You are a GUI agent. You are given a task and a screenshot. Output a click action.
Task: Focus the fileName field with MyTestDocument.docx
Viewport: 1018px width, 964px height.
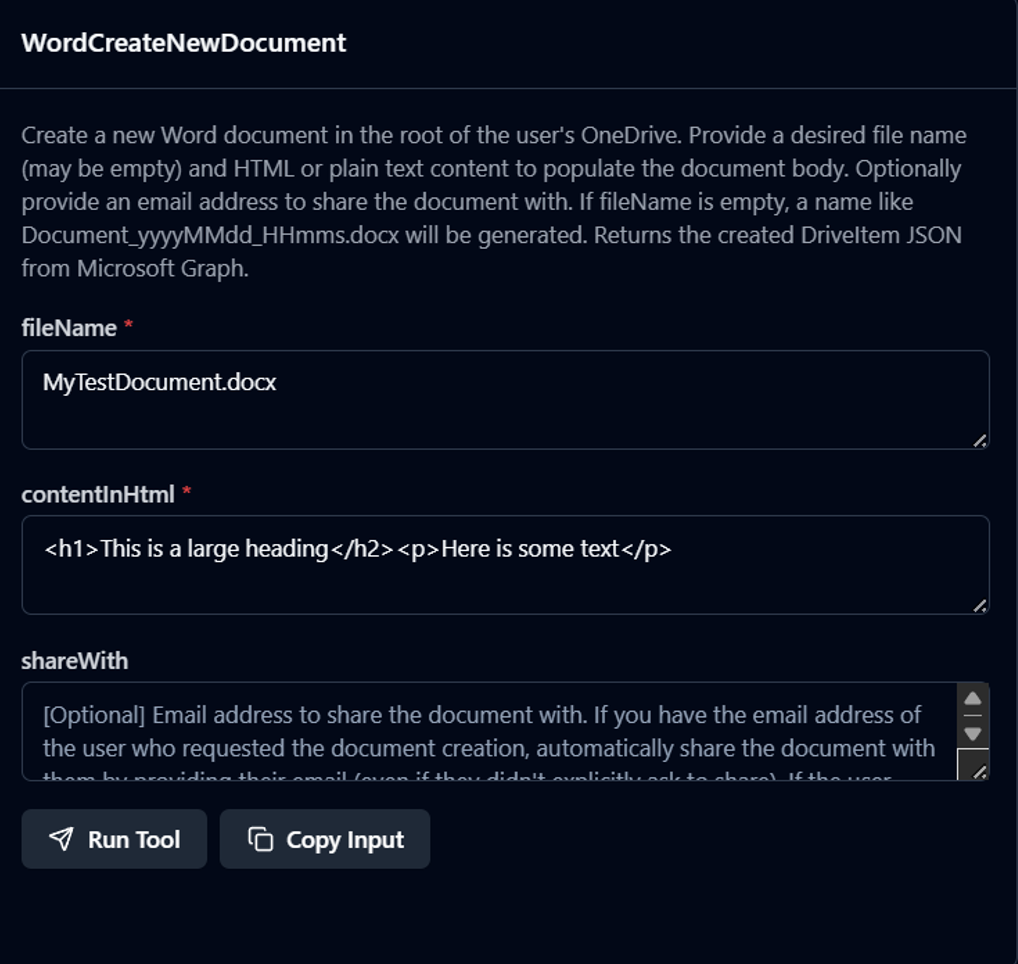[505, 399]
